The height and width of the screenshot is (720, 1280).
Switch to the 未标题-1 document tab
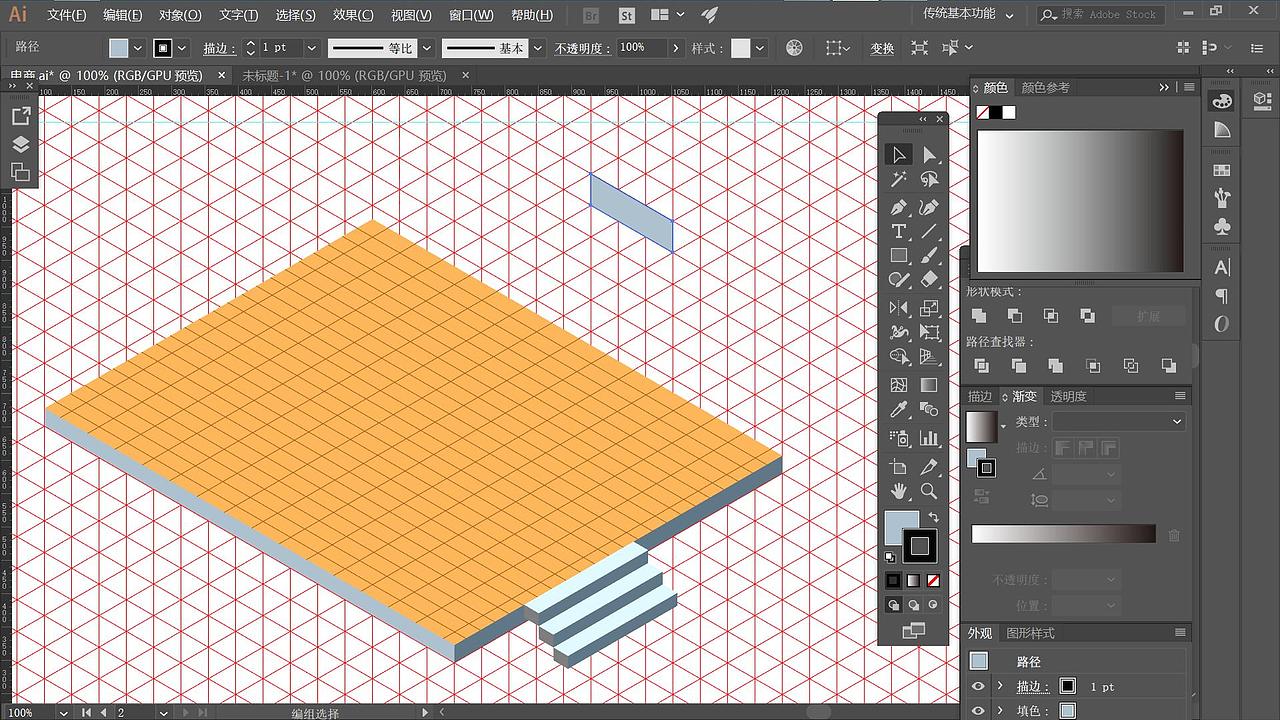[344, 76]
